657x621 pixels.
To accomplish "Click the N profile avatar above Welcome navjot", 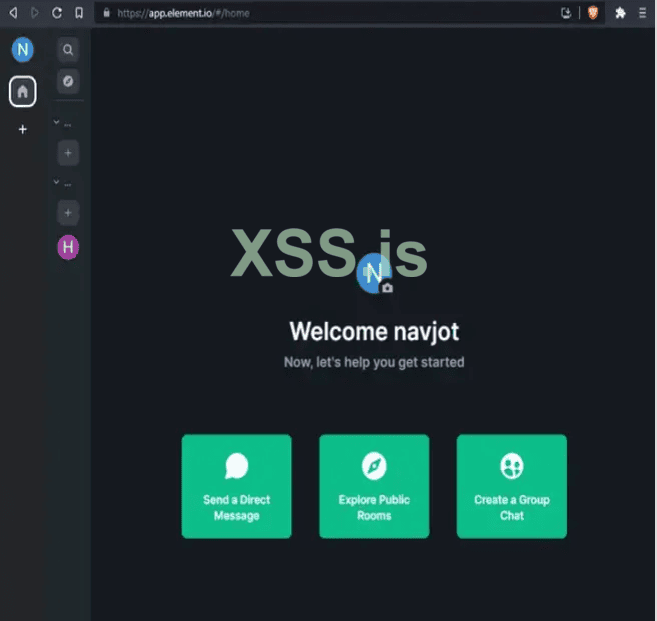I will coord(374,273).
